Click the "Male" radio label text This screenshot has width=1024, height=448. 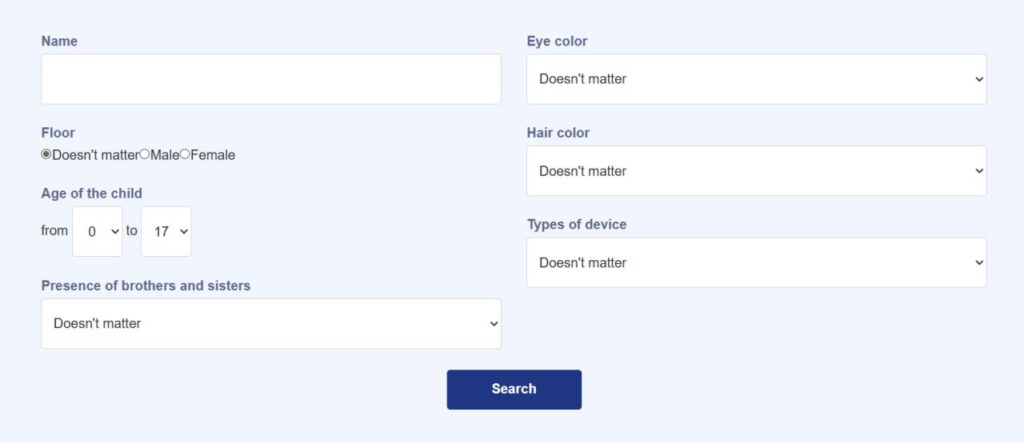[x=165, y=155]
